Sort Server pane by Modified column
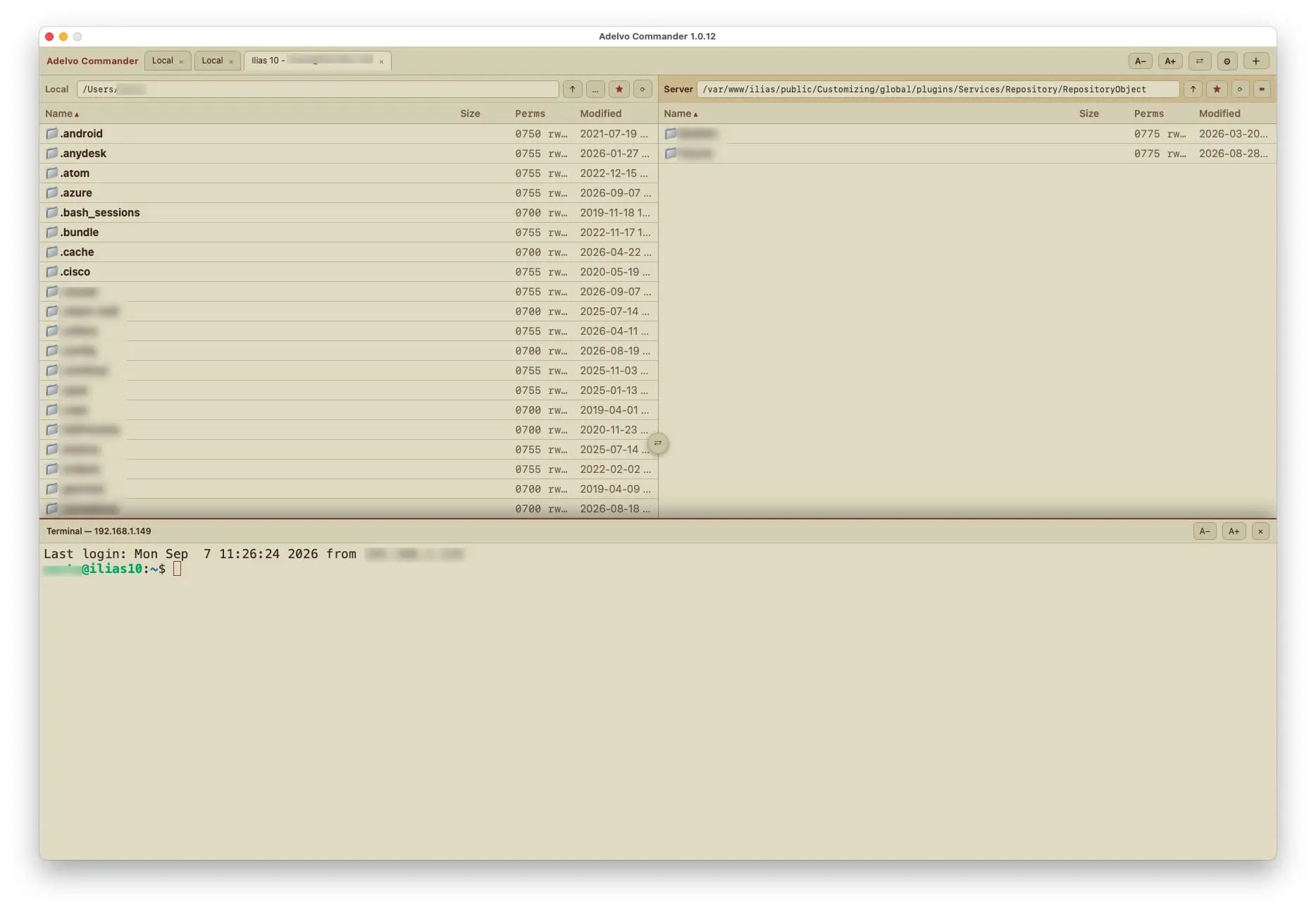Viewport: 1316px width, 912px height. [1219, 113]
